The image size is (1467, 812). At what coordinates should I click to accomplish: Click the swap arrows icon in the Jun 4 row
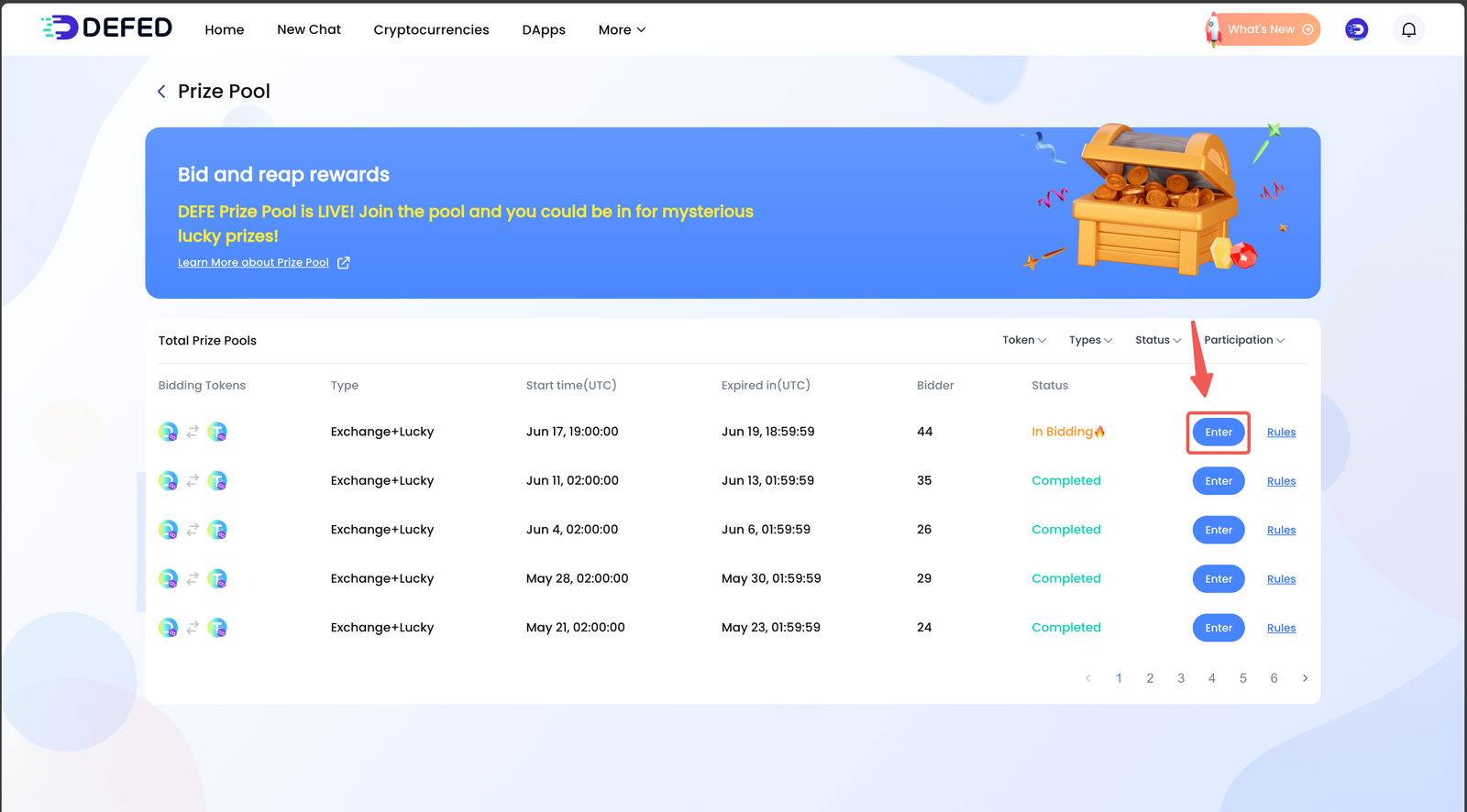pyautogui.click(x=193, y=530)
